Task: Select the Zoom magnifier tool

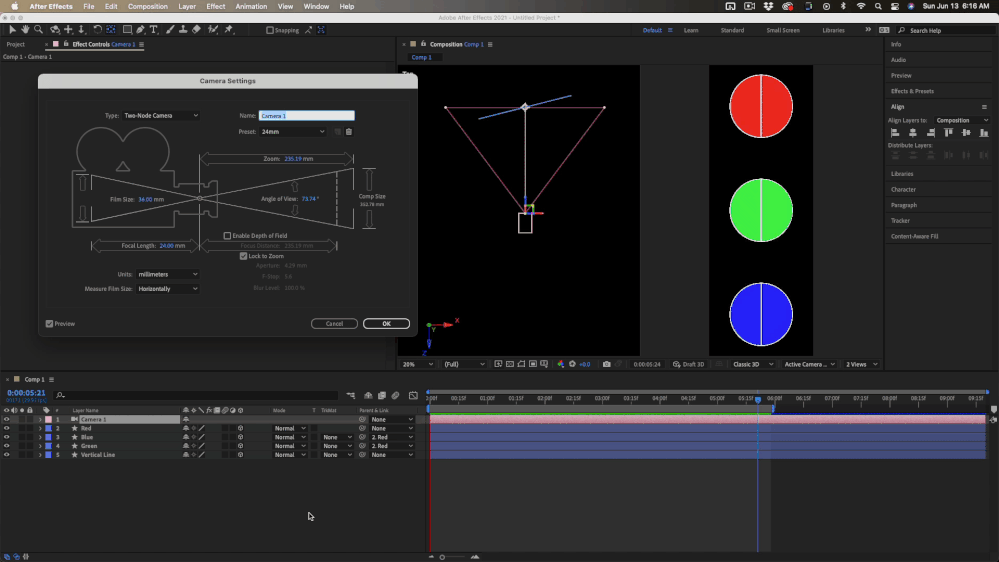Action: (x=38, y=30)
